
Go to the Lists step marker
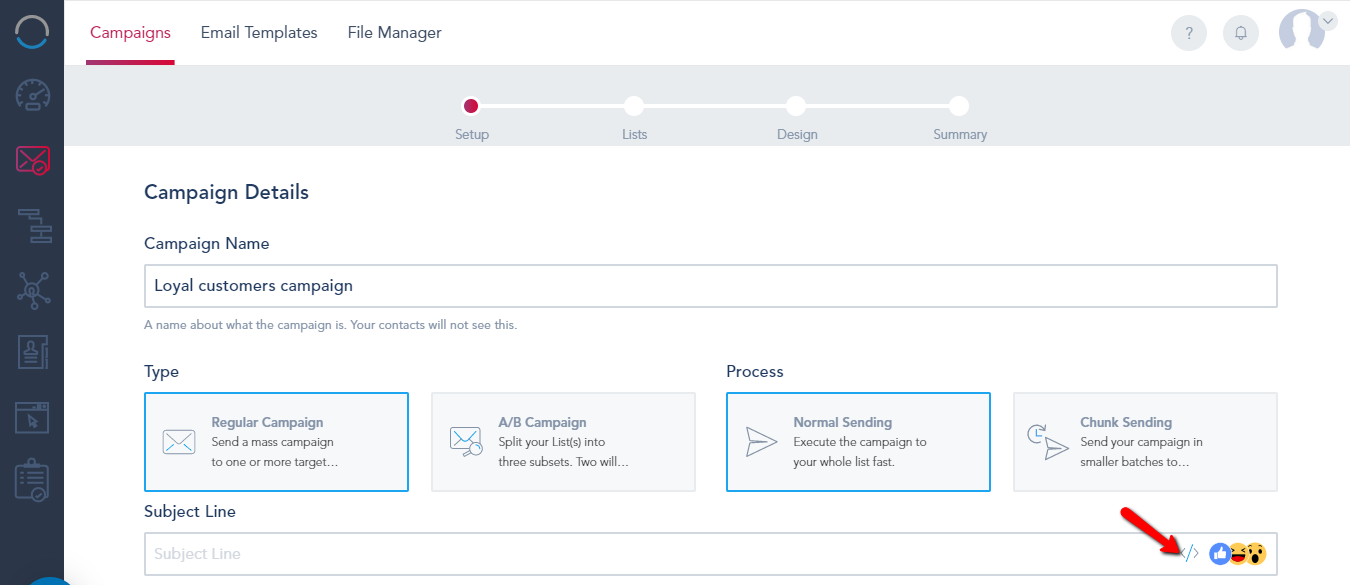point(634,106)
